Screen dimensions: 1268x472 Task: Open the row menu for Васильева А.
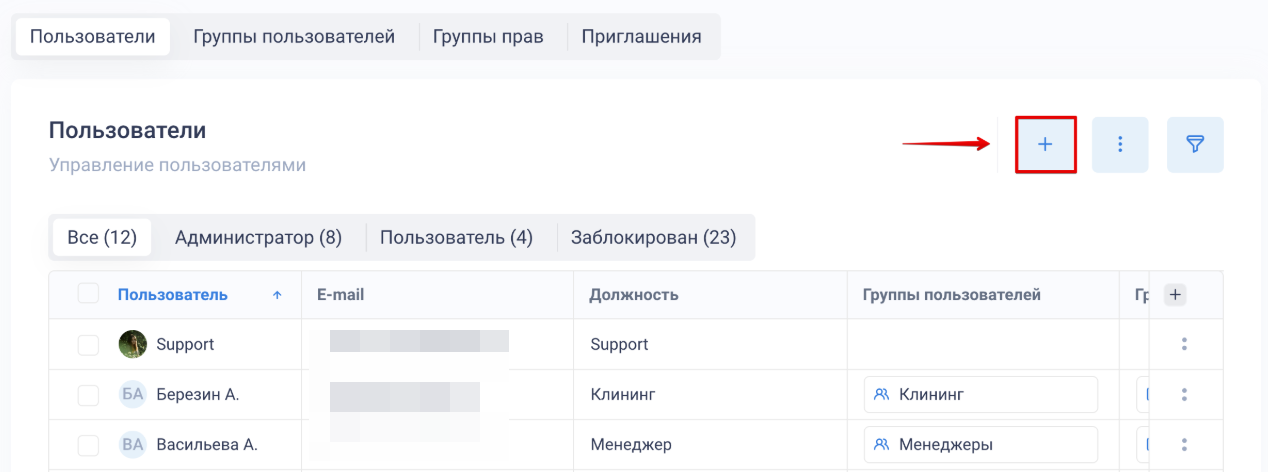(1184, 444)
